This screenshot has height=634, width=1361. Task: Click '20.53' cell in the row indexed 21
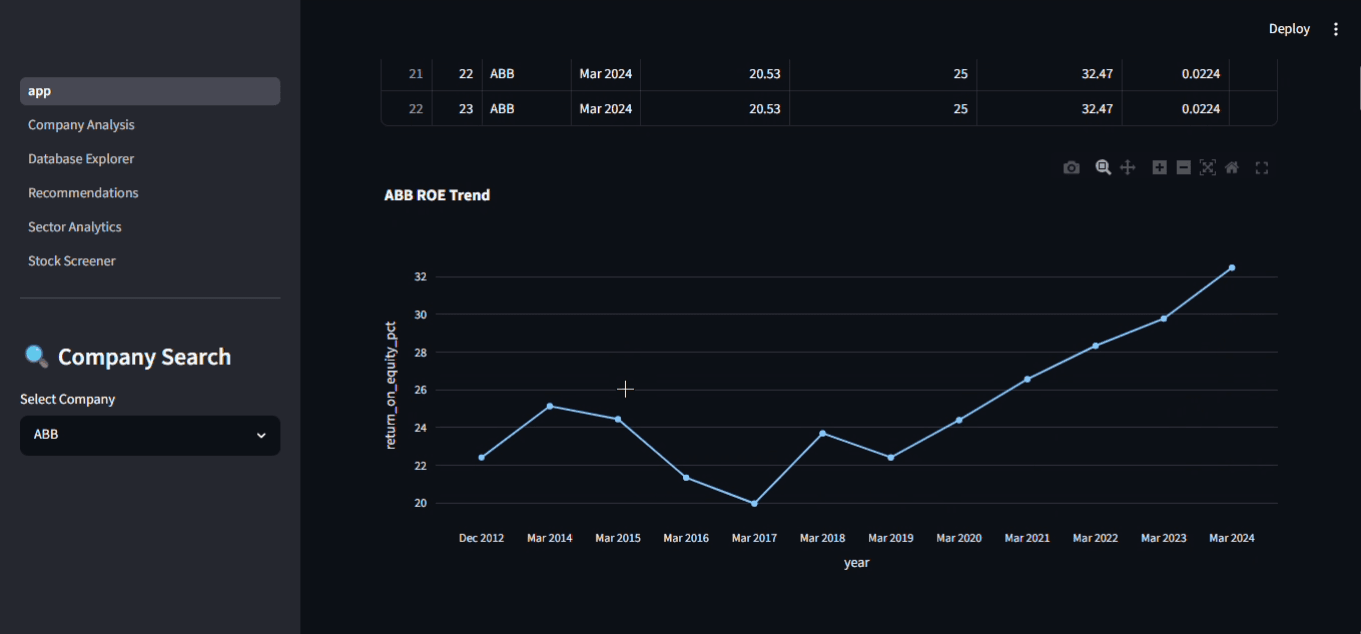[715, 74]
